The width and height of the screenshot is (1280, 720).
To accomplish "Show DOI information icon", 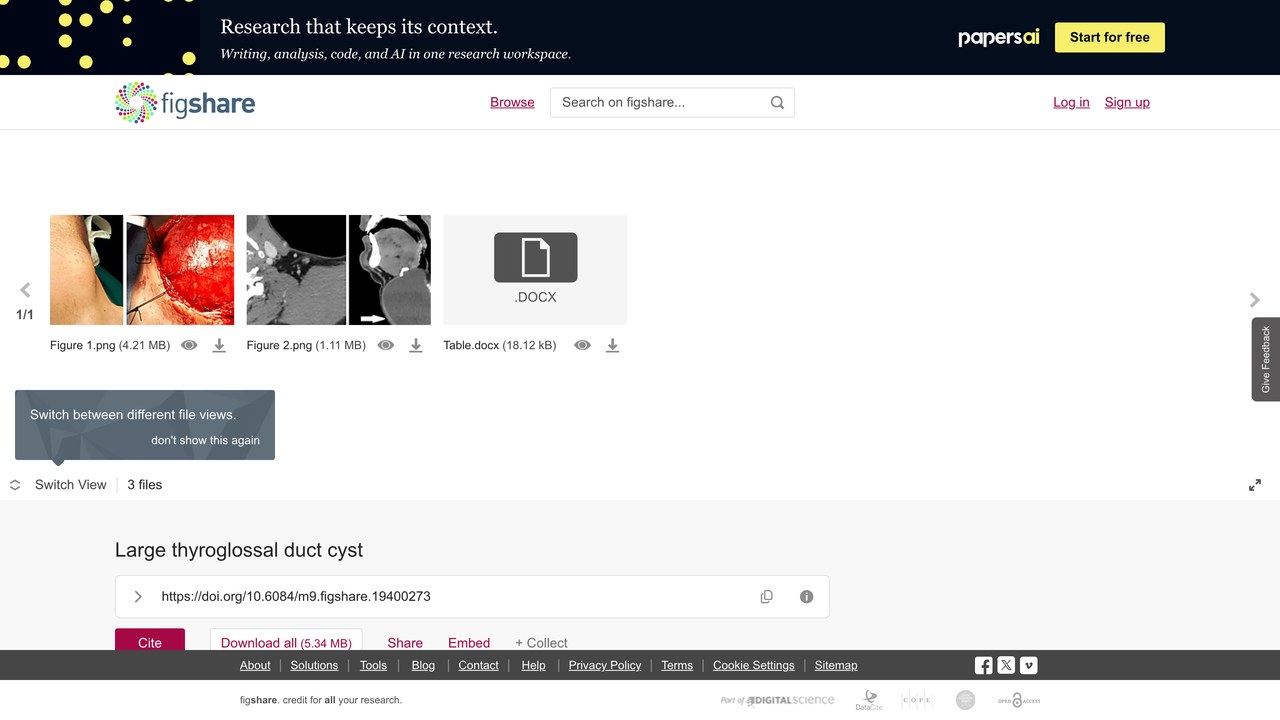I will pyautogui.click(x=806, y=597).
